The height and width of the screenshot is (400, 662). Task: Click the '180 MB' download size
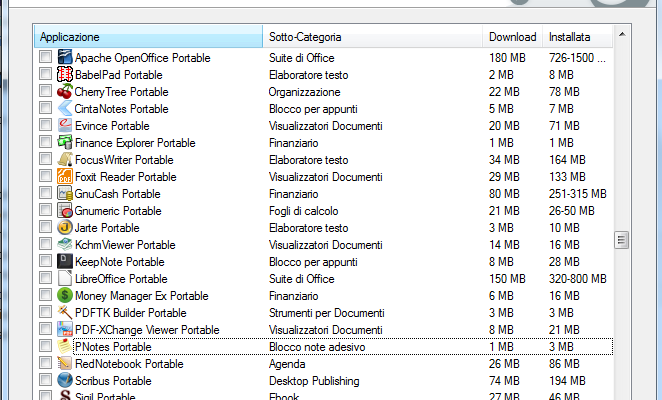coord(507,58)
